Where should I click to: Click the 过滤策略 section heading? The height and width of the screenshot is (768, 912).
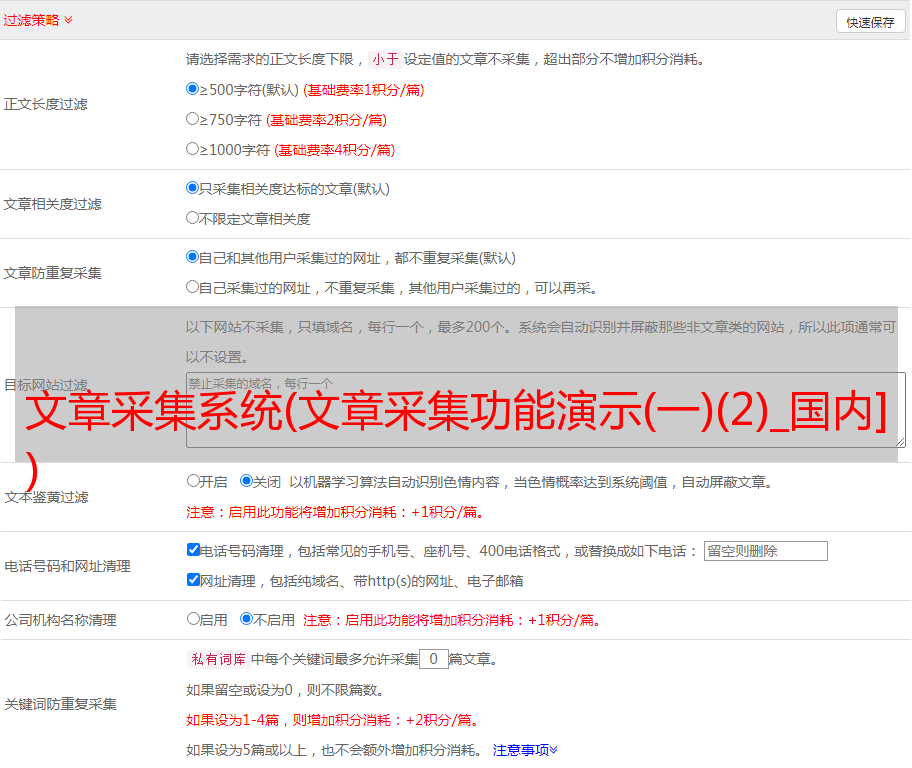tap(31, 20)
